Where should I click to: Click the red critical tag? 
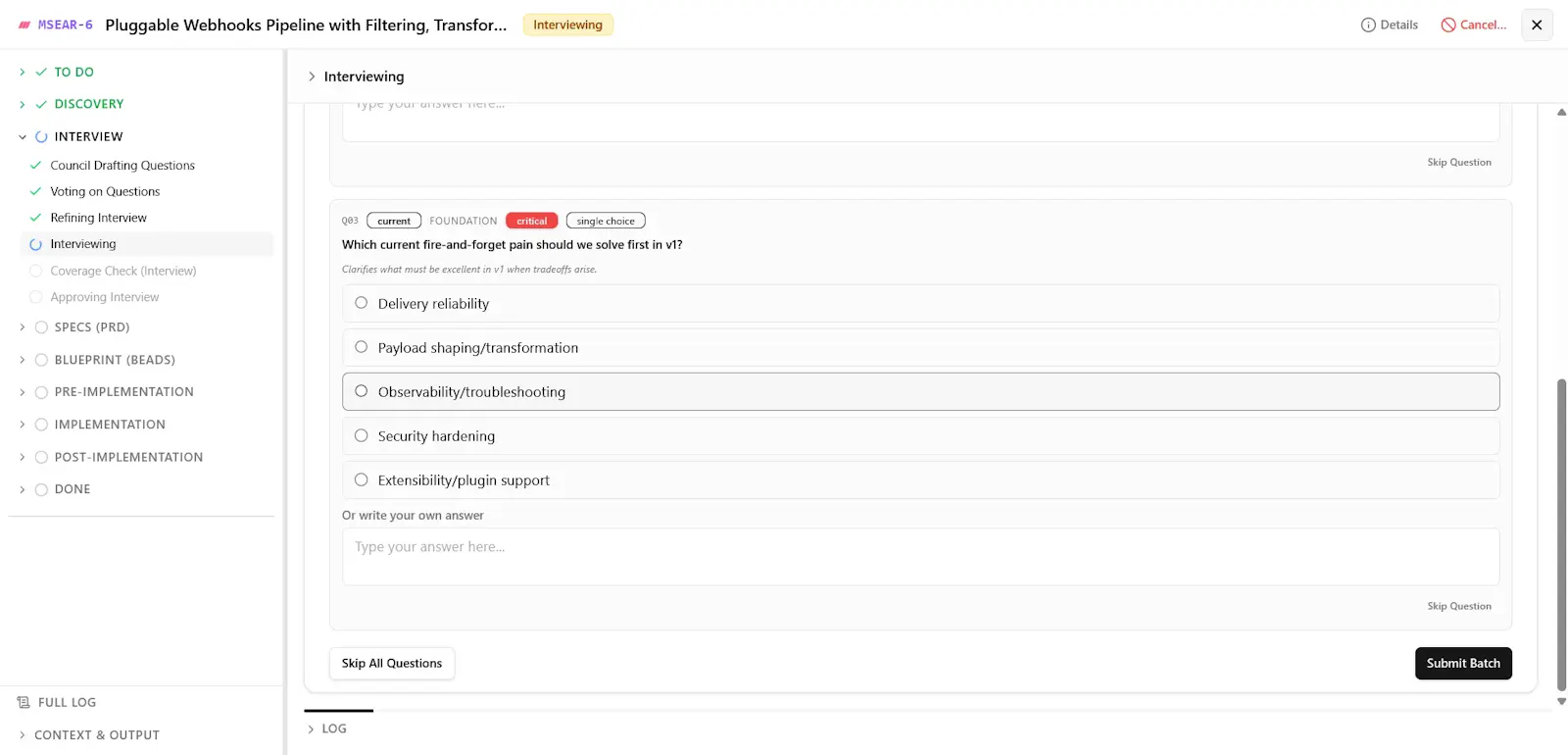point(532,221)
